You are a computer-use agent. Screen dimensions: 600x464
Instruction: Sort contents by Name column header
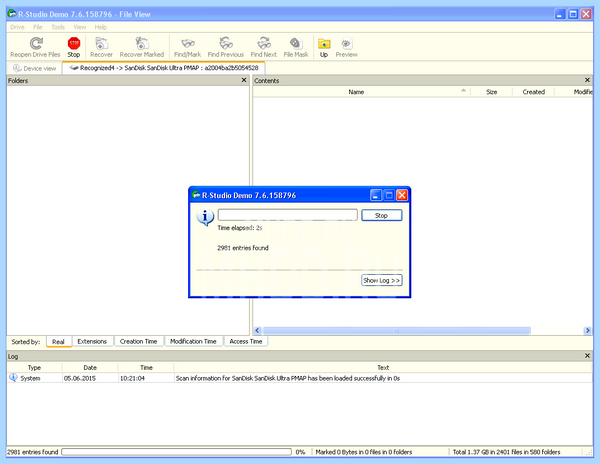tap(356, 92)
